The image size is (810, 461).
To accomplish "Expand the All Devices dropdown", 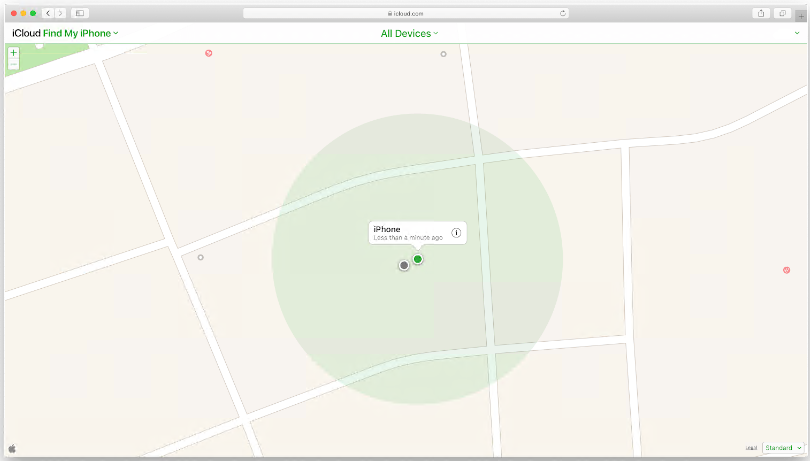I will coord(409,34).
